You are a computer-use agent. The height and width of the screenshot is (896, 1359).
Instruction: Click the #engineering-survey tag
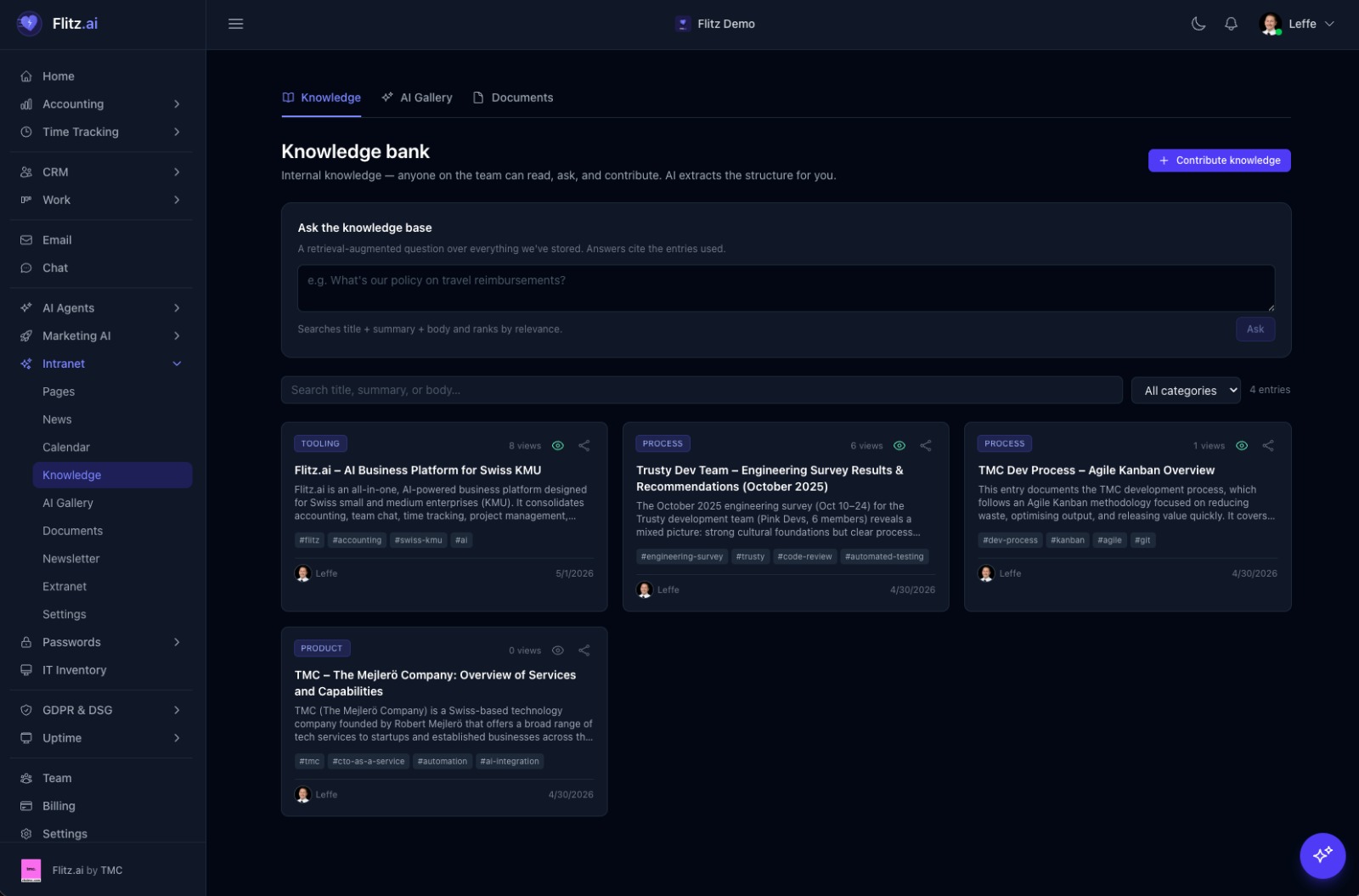coord(682,557)
